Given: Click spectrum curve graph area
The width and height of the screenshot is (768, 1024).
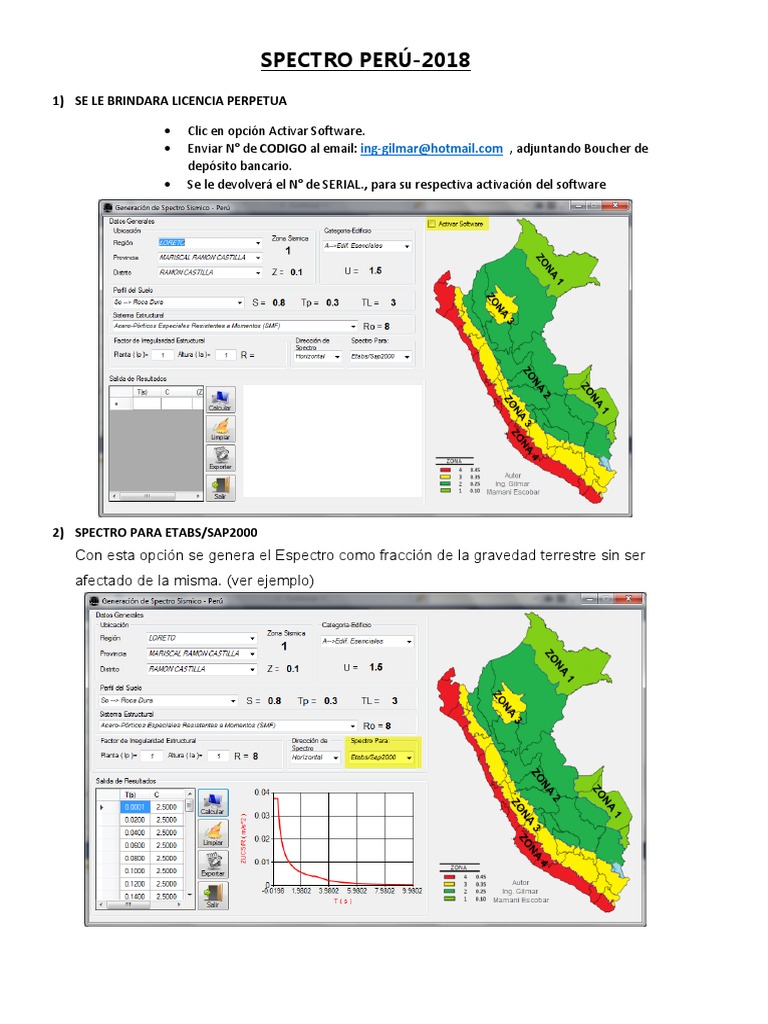Looking at the screenshot, I should tap(344, 839).
